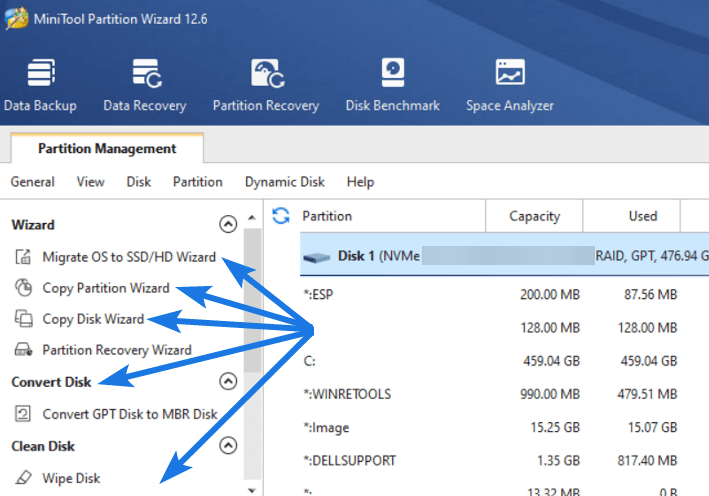Click the sidebar scroll down arrow
The height and width of the screenshot is (496, 709).
pyautogui.click(x=252, y=490)
